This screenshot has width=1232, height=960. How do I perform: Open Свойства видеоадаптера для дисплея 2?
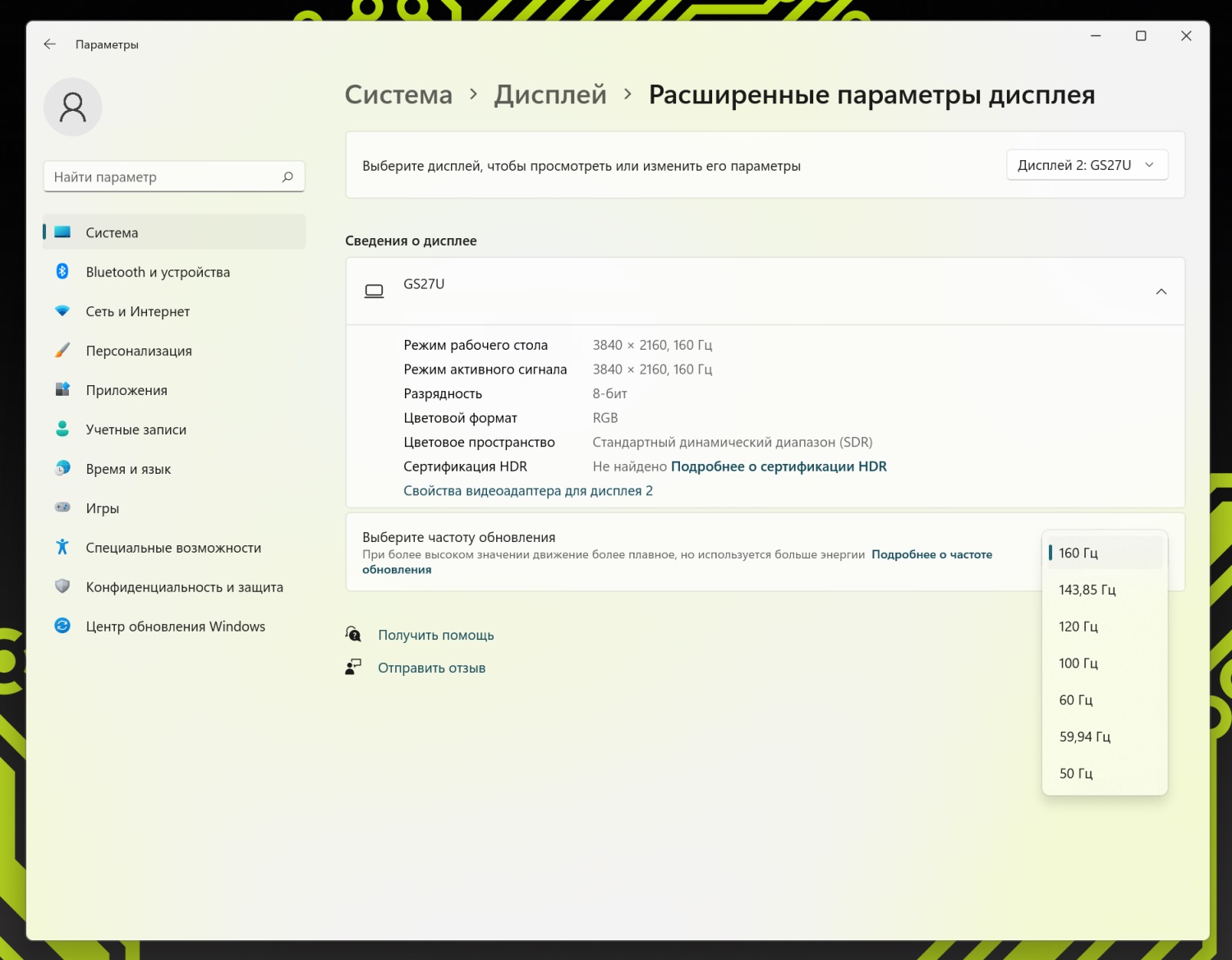(x=527, y=490)
